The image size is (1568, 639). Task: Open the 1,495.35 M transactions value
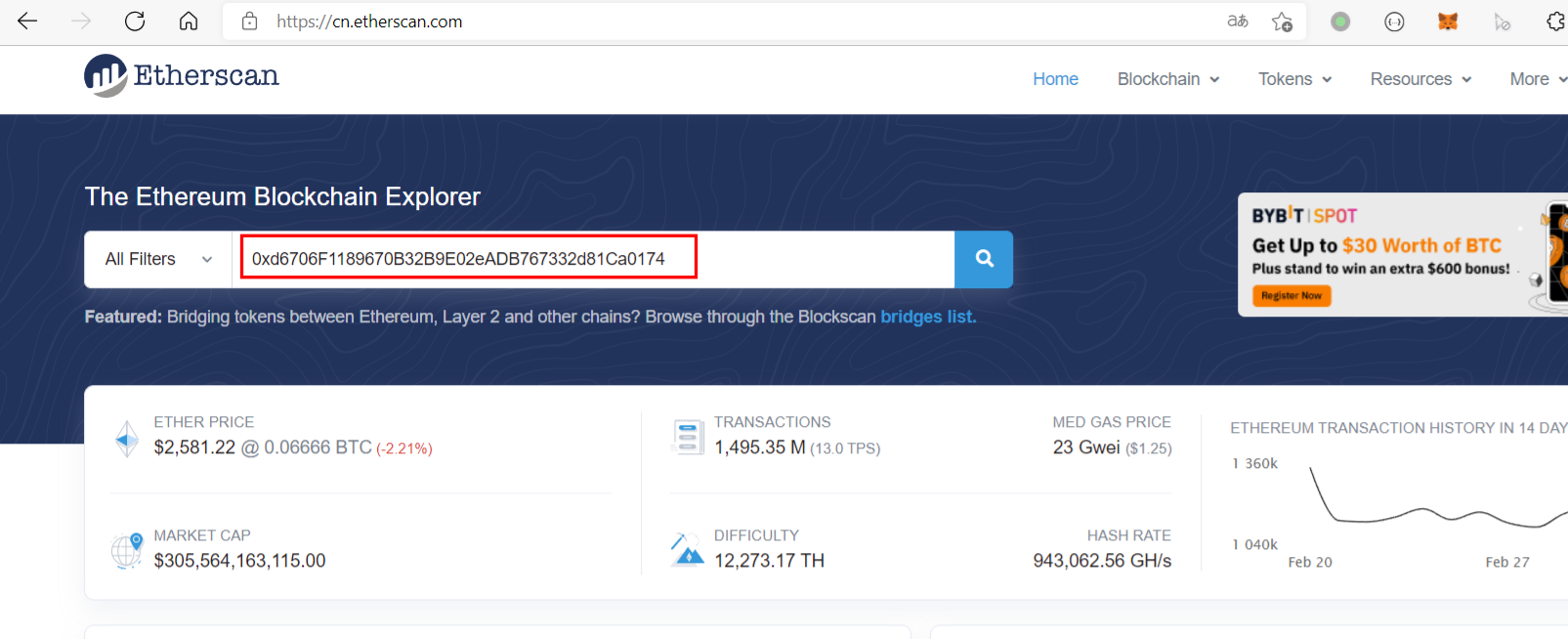pos(760,447)
